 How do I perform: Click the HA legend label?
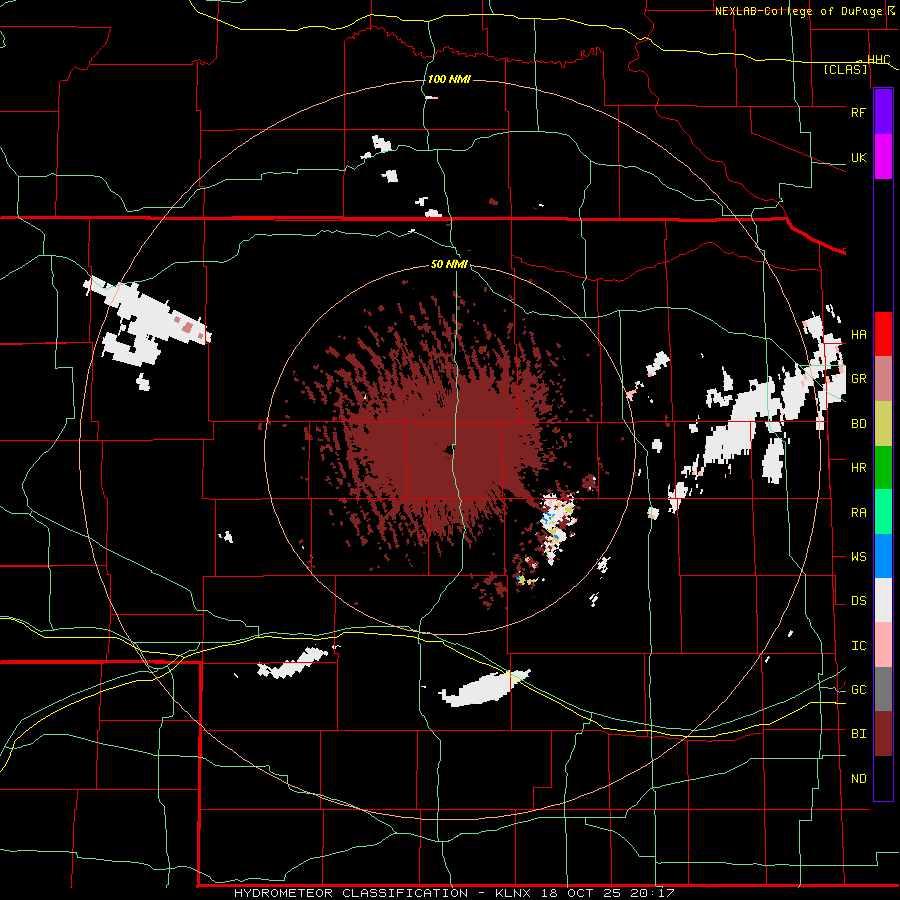coord(858,335)
